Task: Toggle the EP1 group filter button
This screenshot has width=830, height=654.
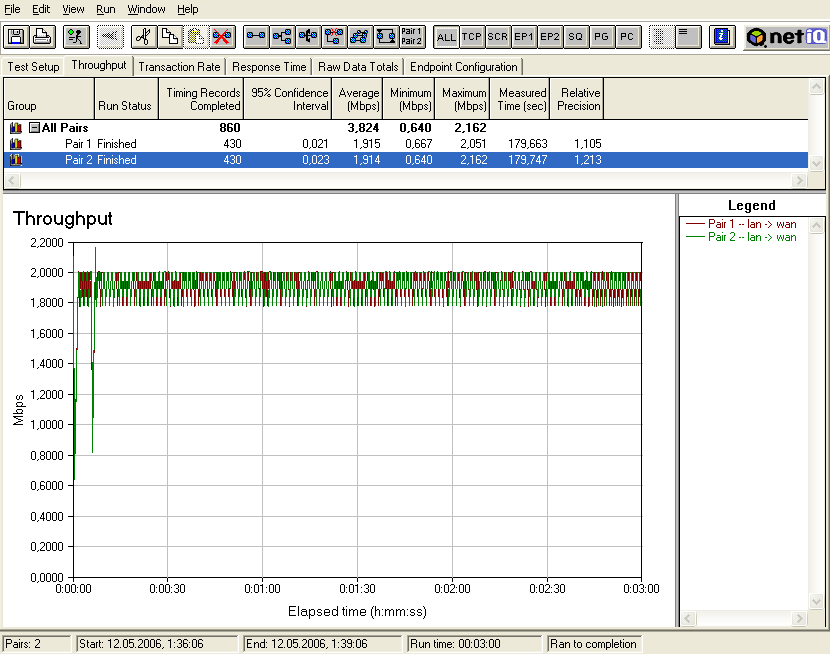Action: [x=524, y=37]
